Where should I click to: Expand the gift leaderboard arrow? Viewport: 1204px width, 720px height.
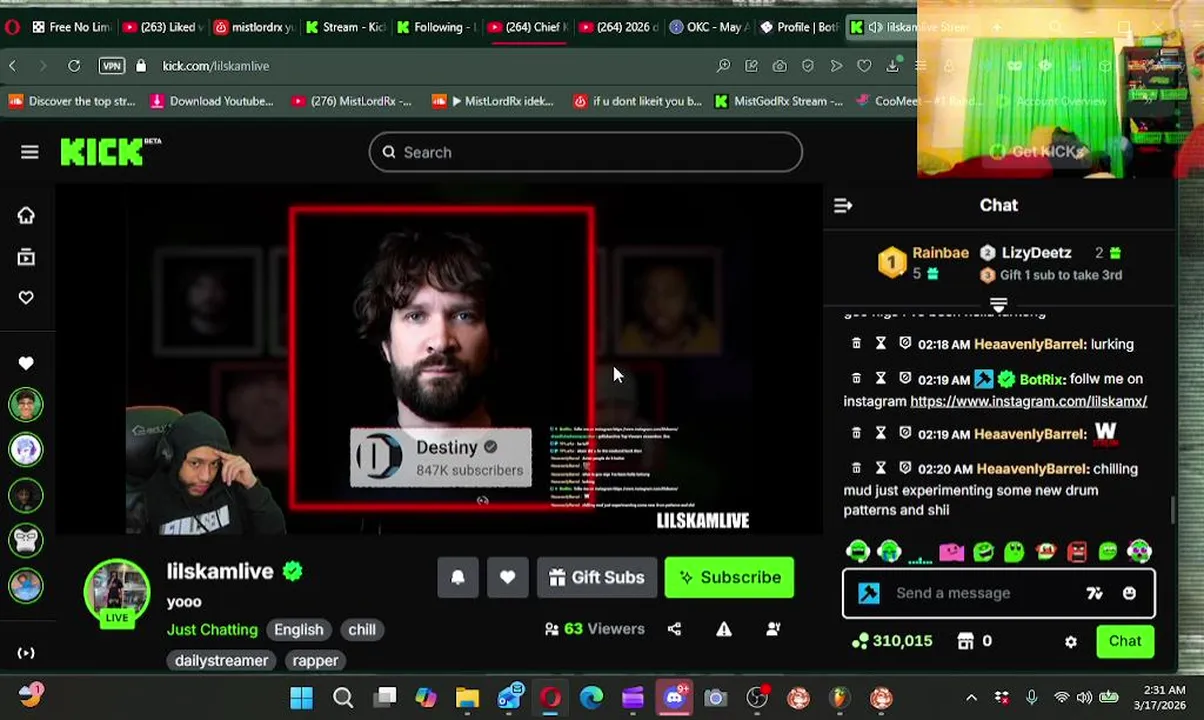(x=998, y=303)
